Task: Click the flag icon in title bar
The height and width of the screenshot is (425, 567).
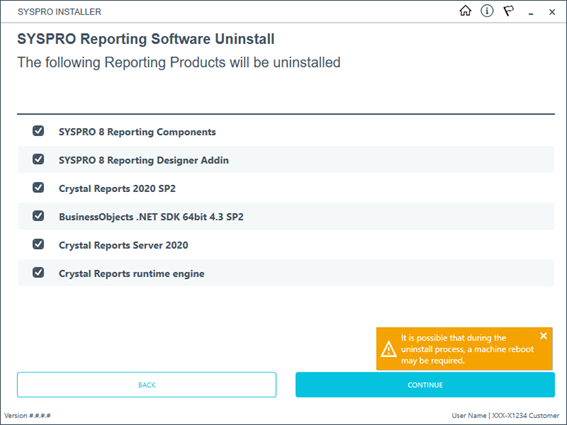Action: pos(509,11)
